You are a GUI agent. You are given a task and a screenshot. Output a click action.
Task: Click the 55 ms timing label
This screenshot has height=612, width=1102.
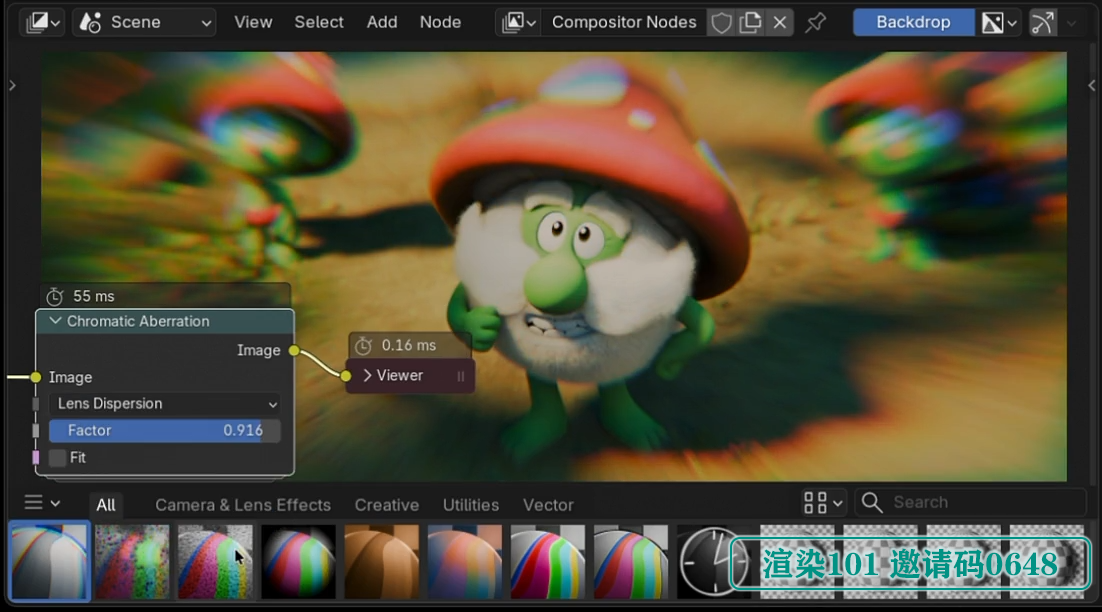pyautogui.click(x=93, y=297)
